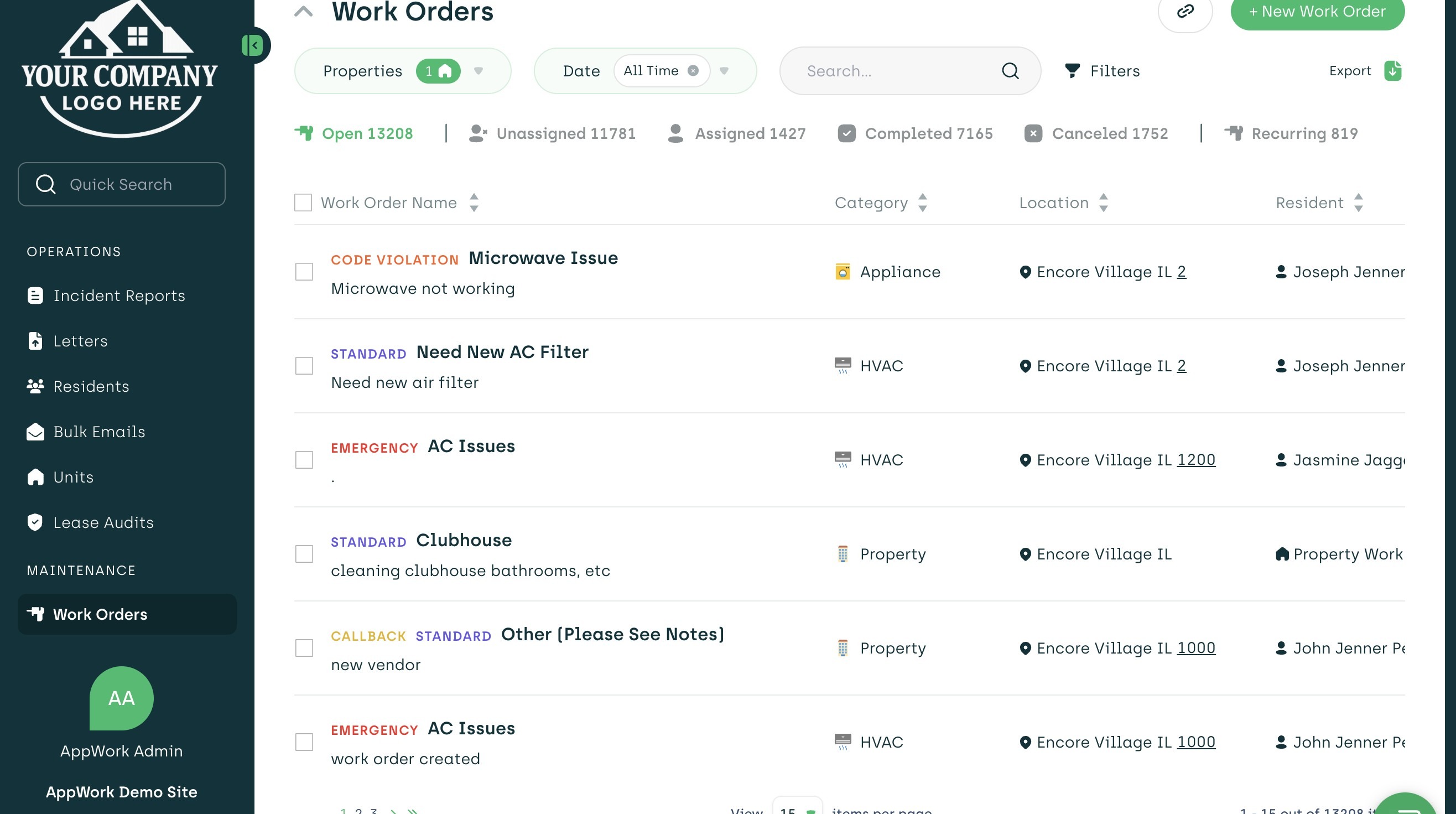The height and width of the screenshot is (814, 1456).
Task: Open unit 1200 location link
Action: click(1195, 460)
